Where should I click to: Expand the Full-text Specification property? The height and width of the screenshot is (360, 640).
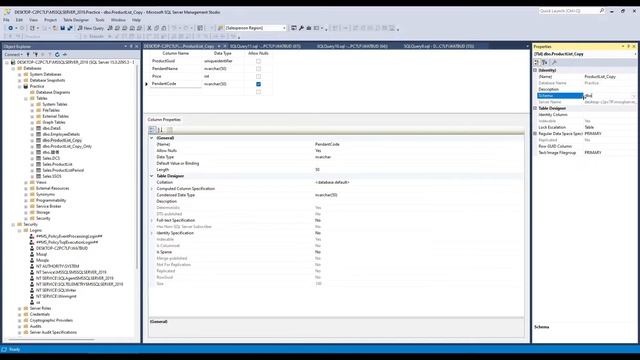tap(152, 220)
